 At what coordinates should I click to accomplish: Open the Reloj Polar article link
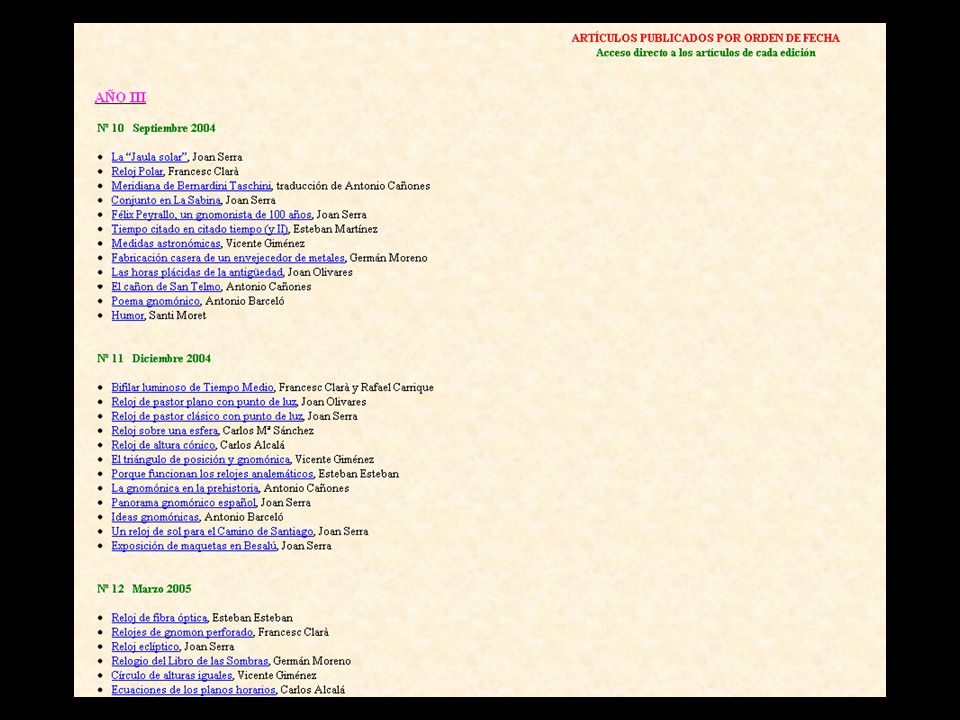[137, 171]
